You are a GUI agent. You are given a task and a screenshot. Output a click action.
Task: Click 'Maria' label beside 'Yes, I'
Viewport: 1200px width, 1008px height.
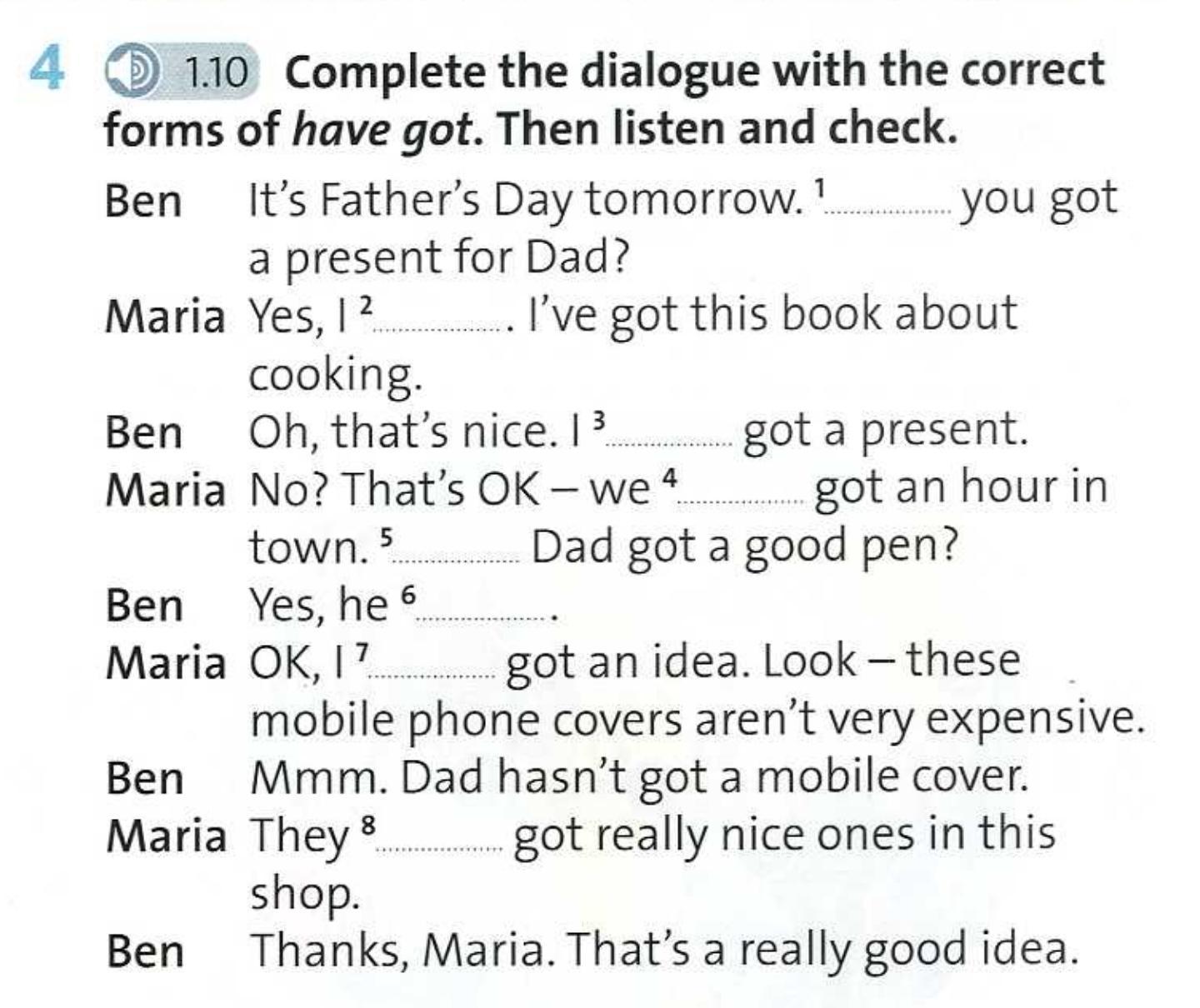pos(166,318)
